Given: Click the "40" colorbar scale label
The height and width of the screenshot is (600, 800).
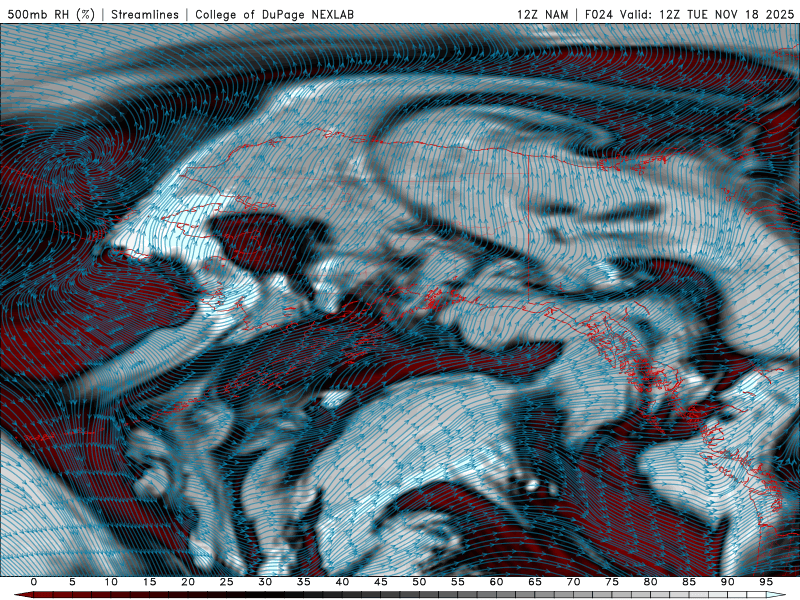Looking at the screenshot, I should 342,582.
